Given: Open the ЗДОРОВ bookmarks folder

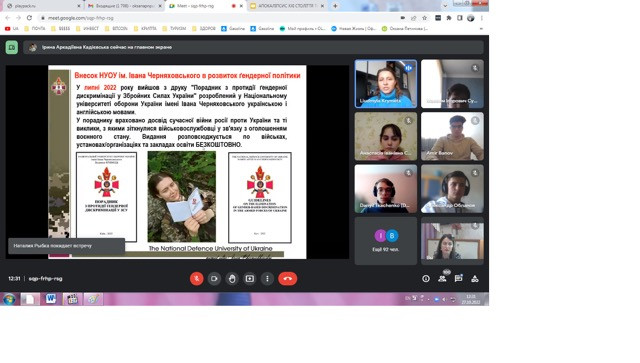Looking at the screenshot, I should coord(204,29).
